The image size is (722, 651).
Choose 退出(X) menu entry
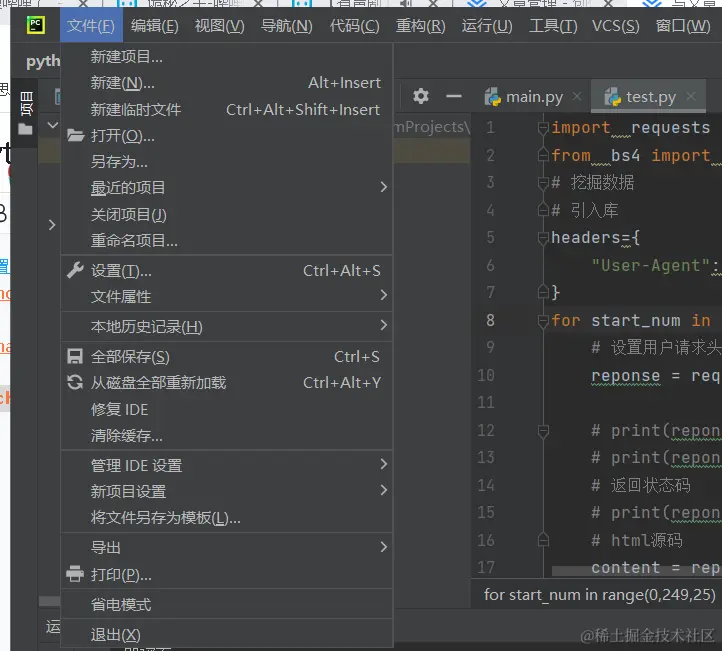[x=227, y=635]
